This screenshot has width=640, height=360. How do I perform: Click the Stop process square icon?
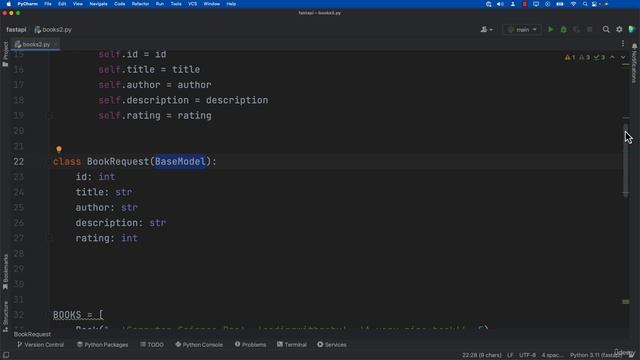589,29
